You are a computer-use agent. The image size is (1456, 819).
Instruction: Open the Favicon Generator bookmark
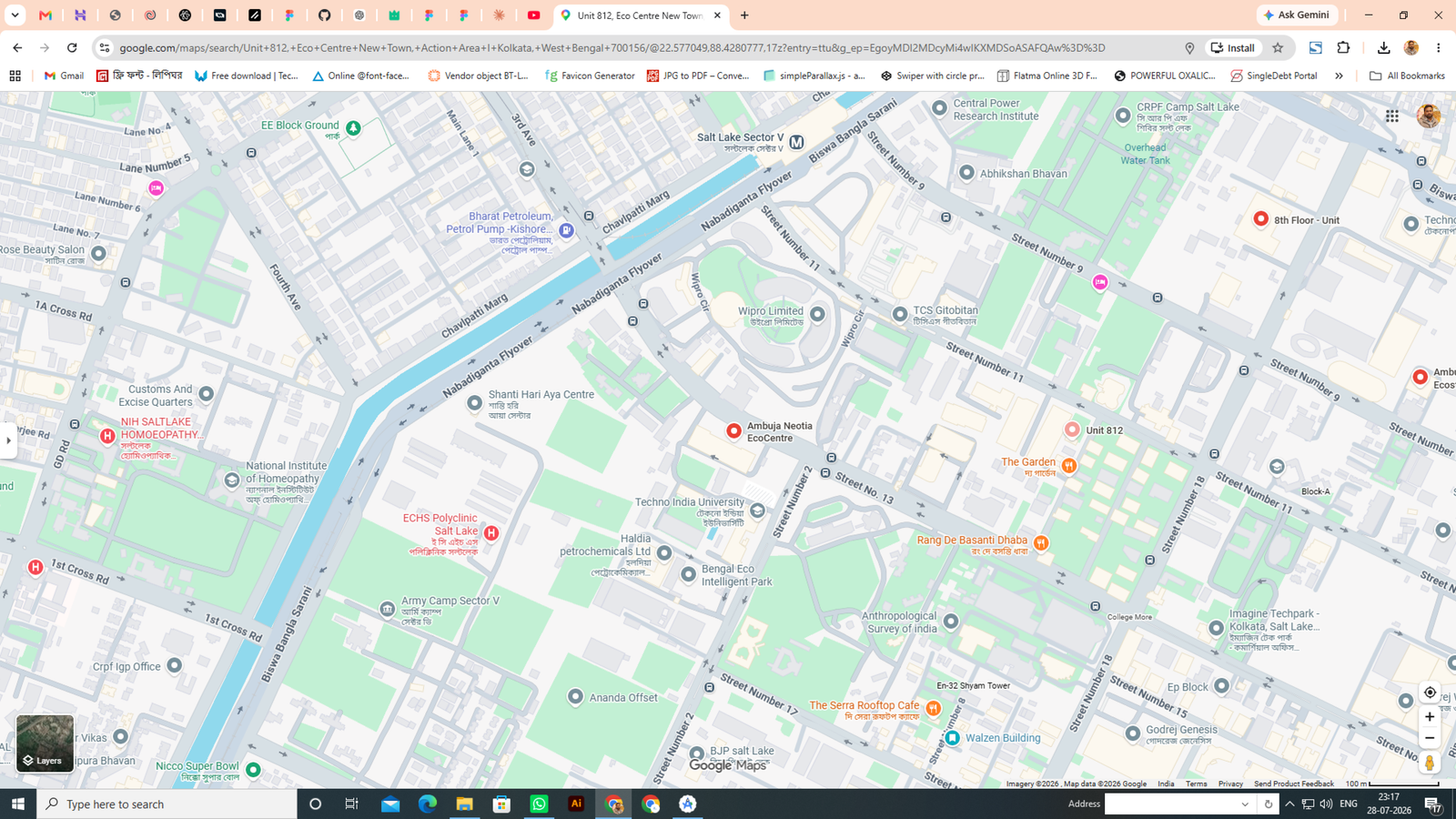coord(590,76)
